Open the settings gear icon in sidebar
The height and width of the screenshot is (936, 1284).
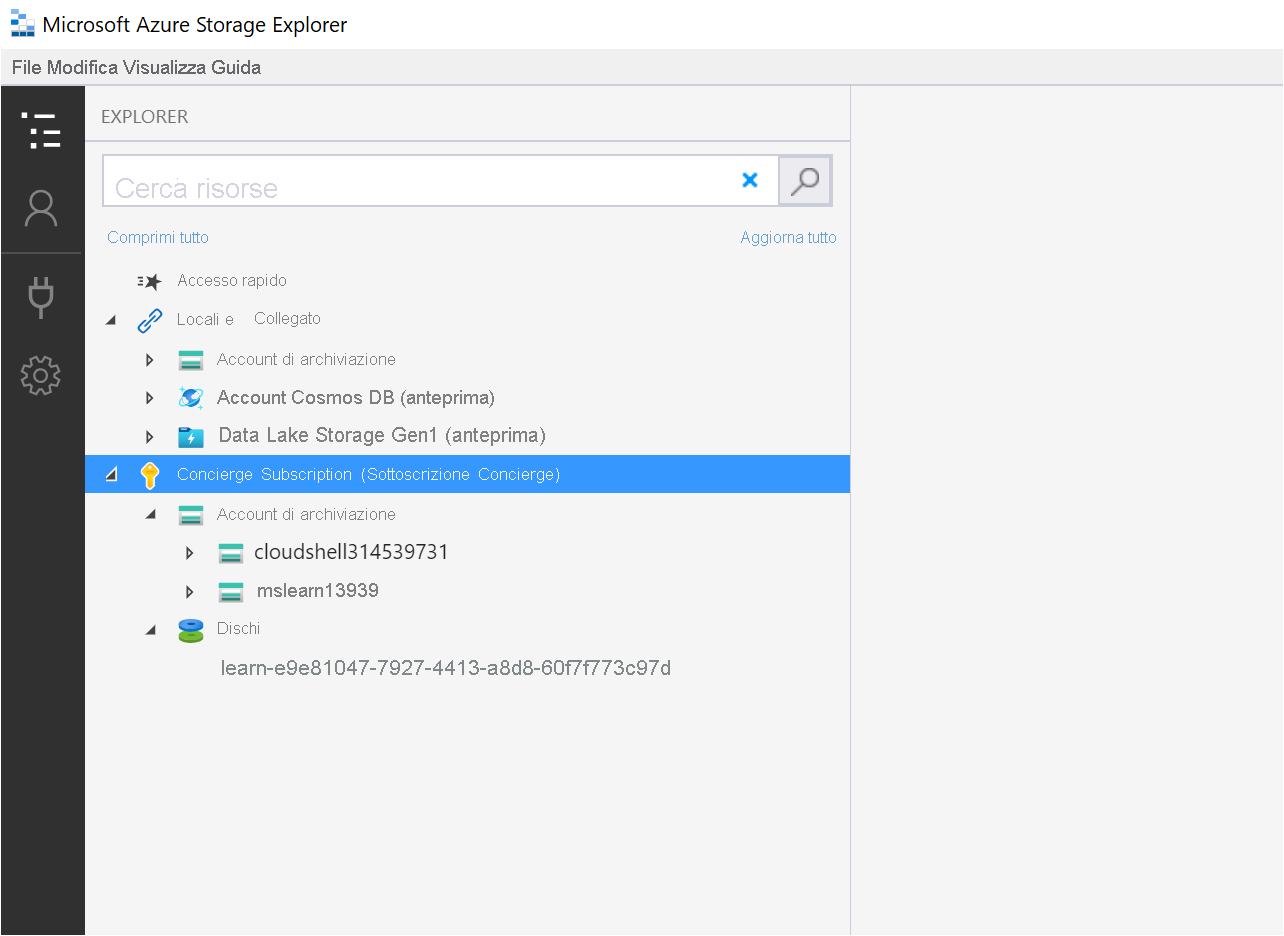(41, 376)
